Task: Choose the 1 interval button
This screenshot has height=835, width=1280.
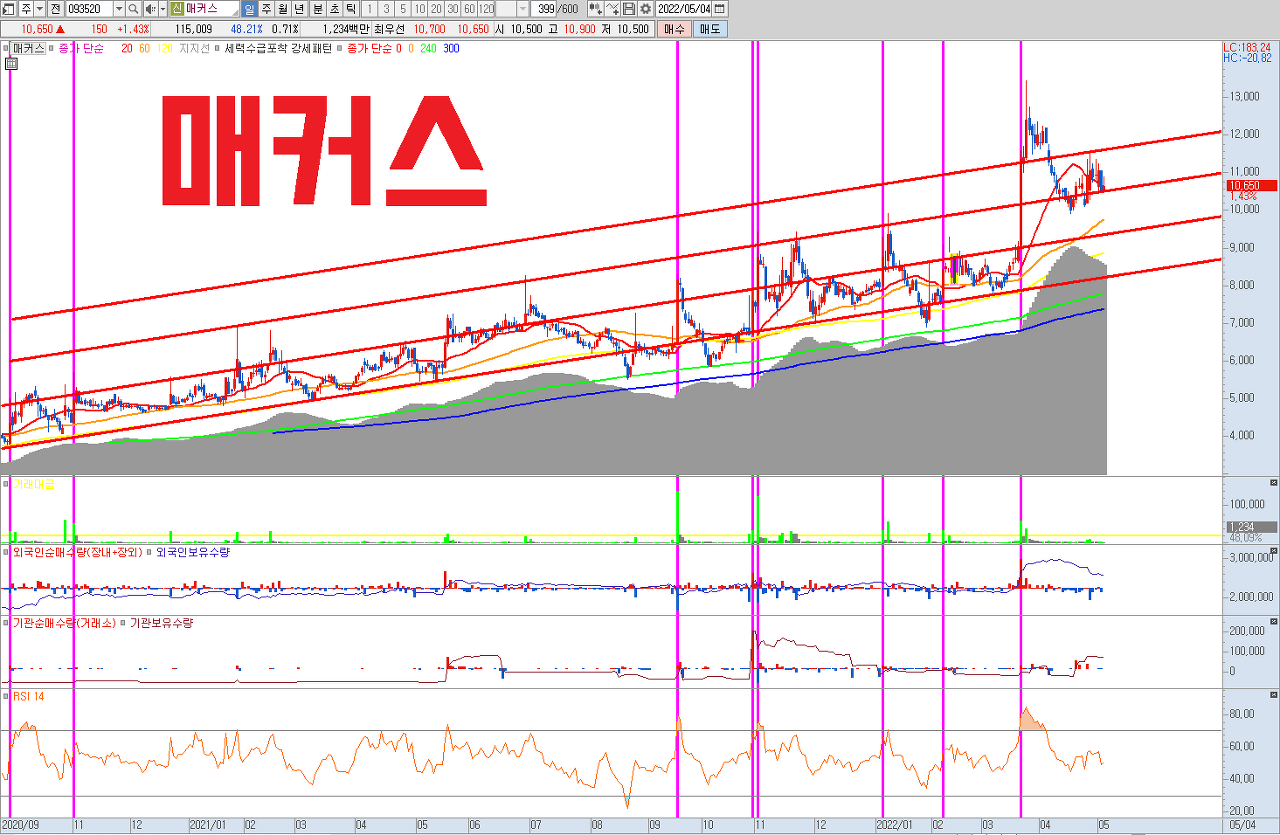Action: click(369, 9)
